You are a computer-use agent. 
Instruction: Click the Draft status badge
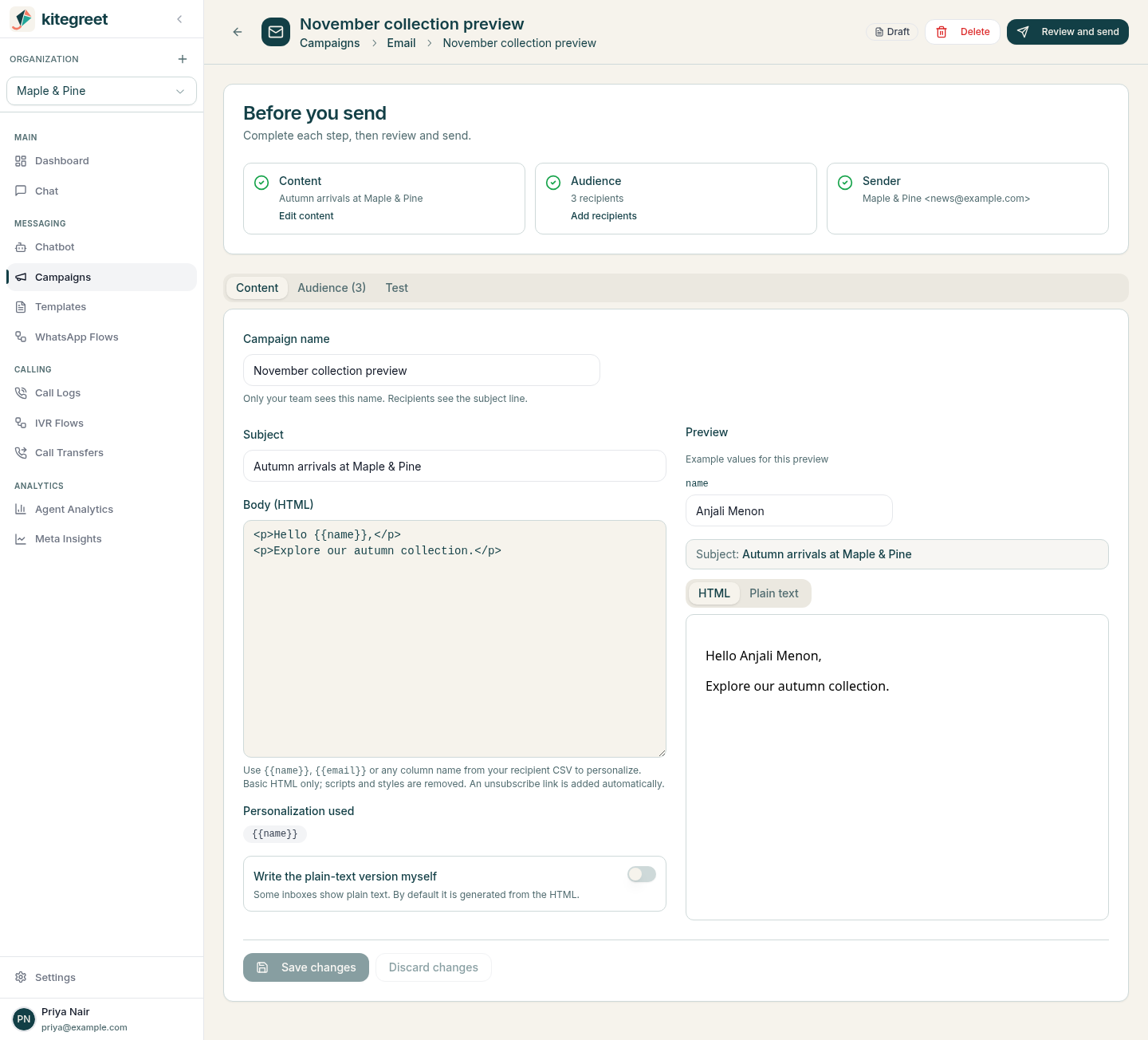coord(892,32)
